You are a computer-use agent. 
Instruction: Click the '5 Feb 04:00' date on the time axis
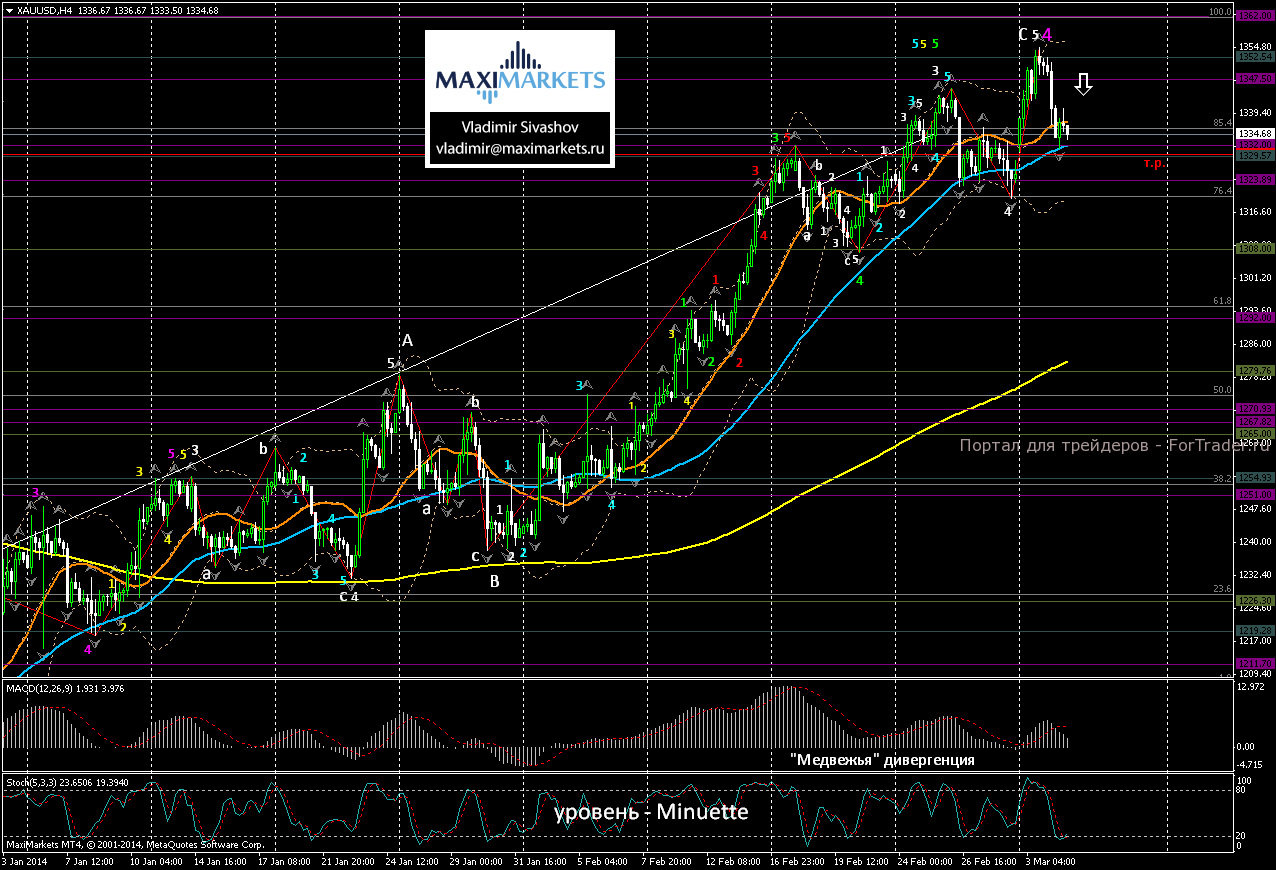pyautogui.click(x=604, y=860)
